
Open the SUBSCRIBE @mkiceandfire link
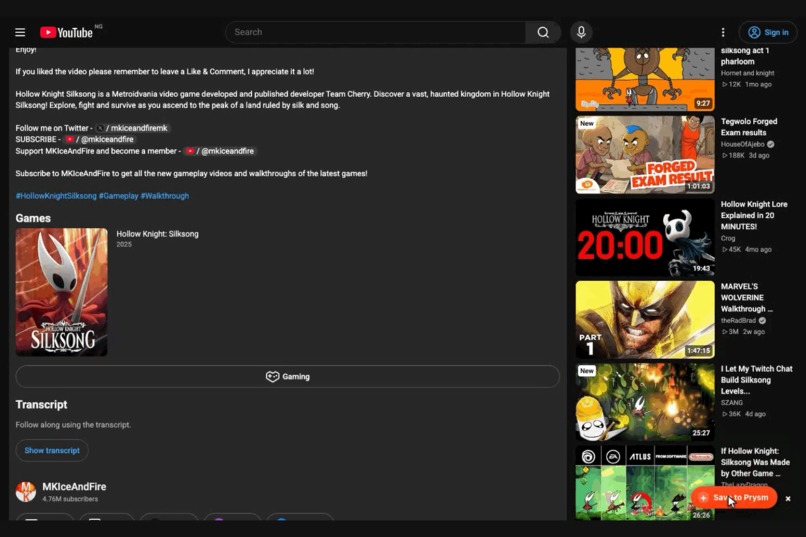pyautogui.click(x=99, y=139)
